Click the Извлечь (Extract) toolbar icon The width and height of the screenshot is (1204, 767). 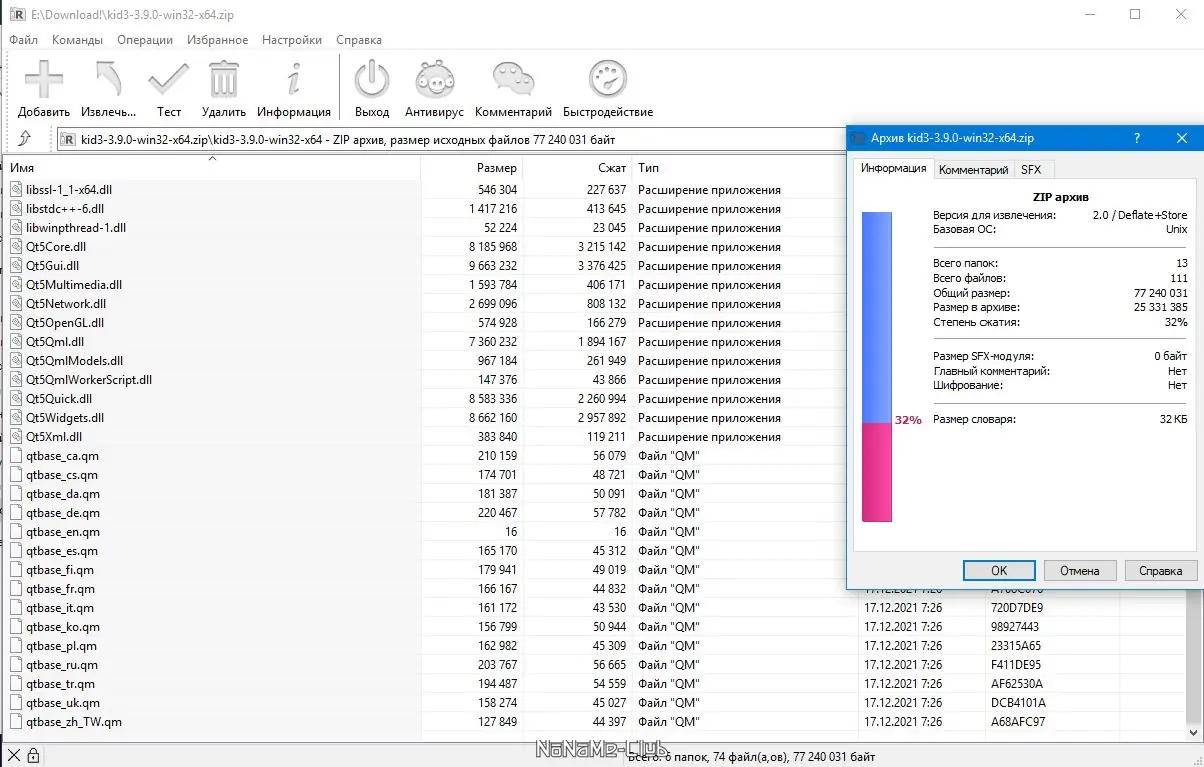(108, 79)
